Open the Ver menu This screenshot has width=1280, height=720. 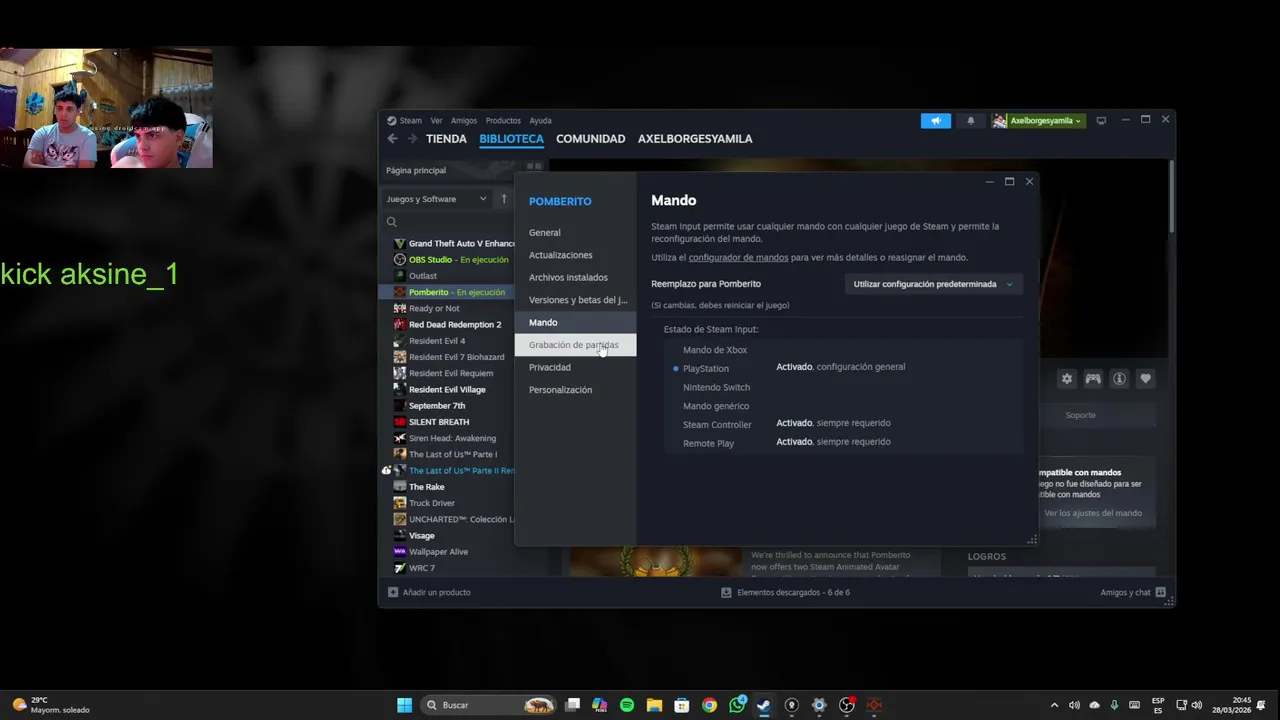(x=436, y=121)
